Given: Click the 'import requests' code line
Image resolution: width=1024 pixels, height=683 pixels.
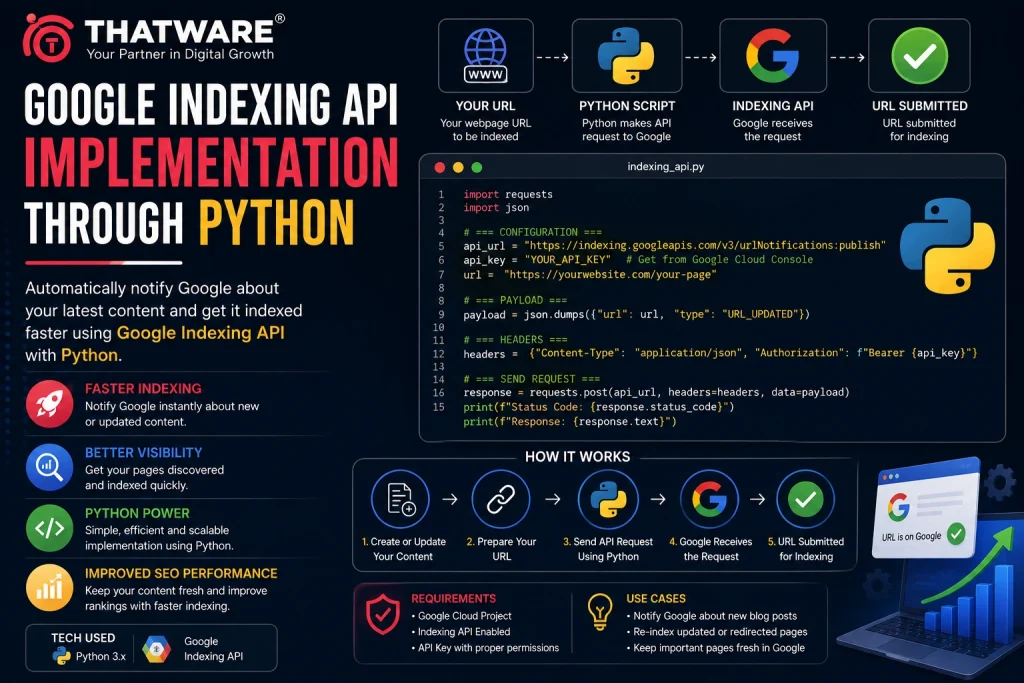Looking at the screenshot, I should (x=508, y=194).
